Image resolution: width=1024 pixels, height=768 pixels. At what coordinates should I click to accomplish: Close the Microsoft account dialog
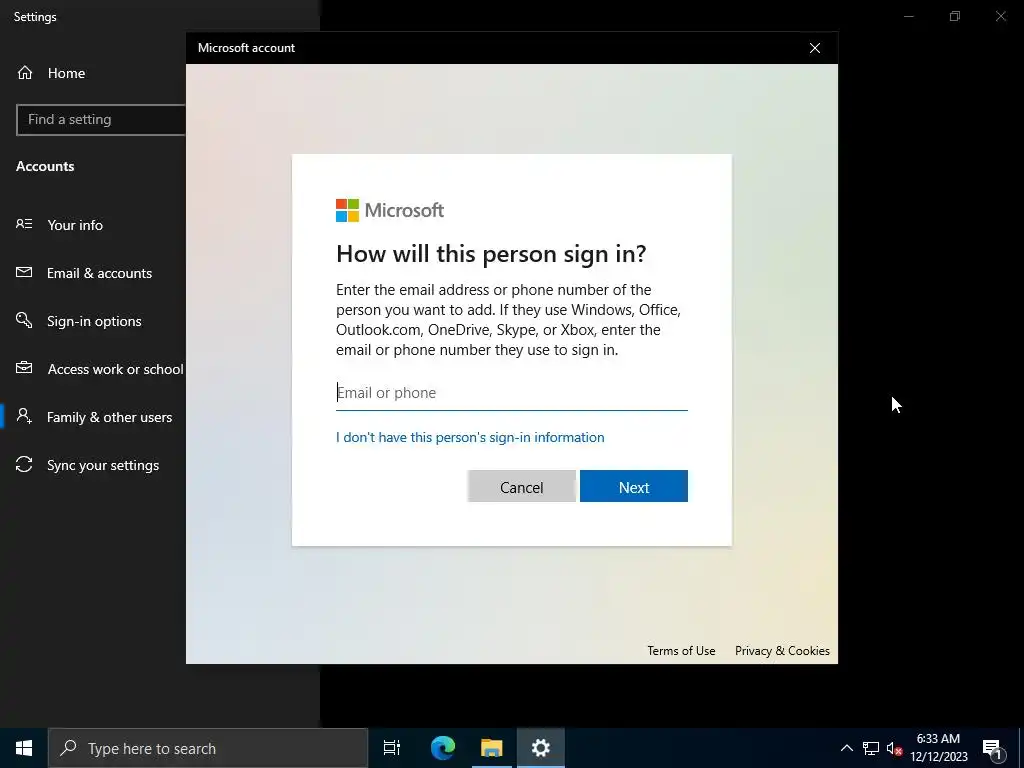point(814,48)
